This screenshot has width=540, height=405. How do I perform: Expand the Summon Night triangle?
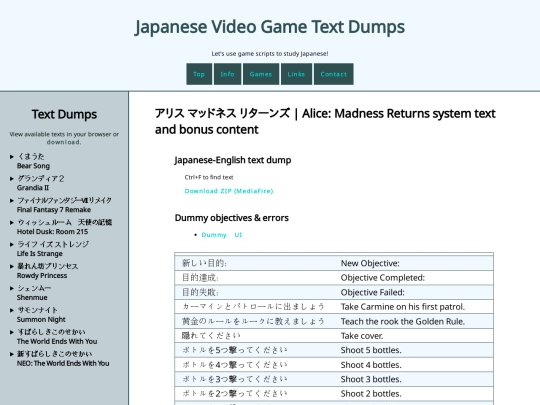tap(12, 310)
